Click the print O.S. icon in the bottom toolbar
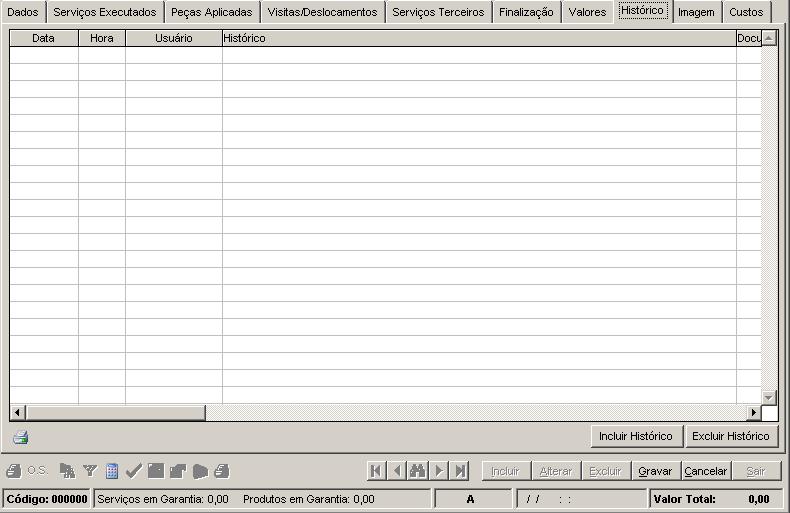Viewport: 790px width, 513px height. click(x=14, y=471)
